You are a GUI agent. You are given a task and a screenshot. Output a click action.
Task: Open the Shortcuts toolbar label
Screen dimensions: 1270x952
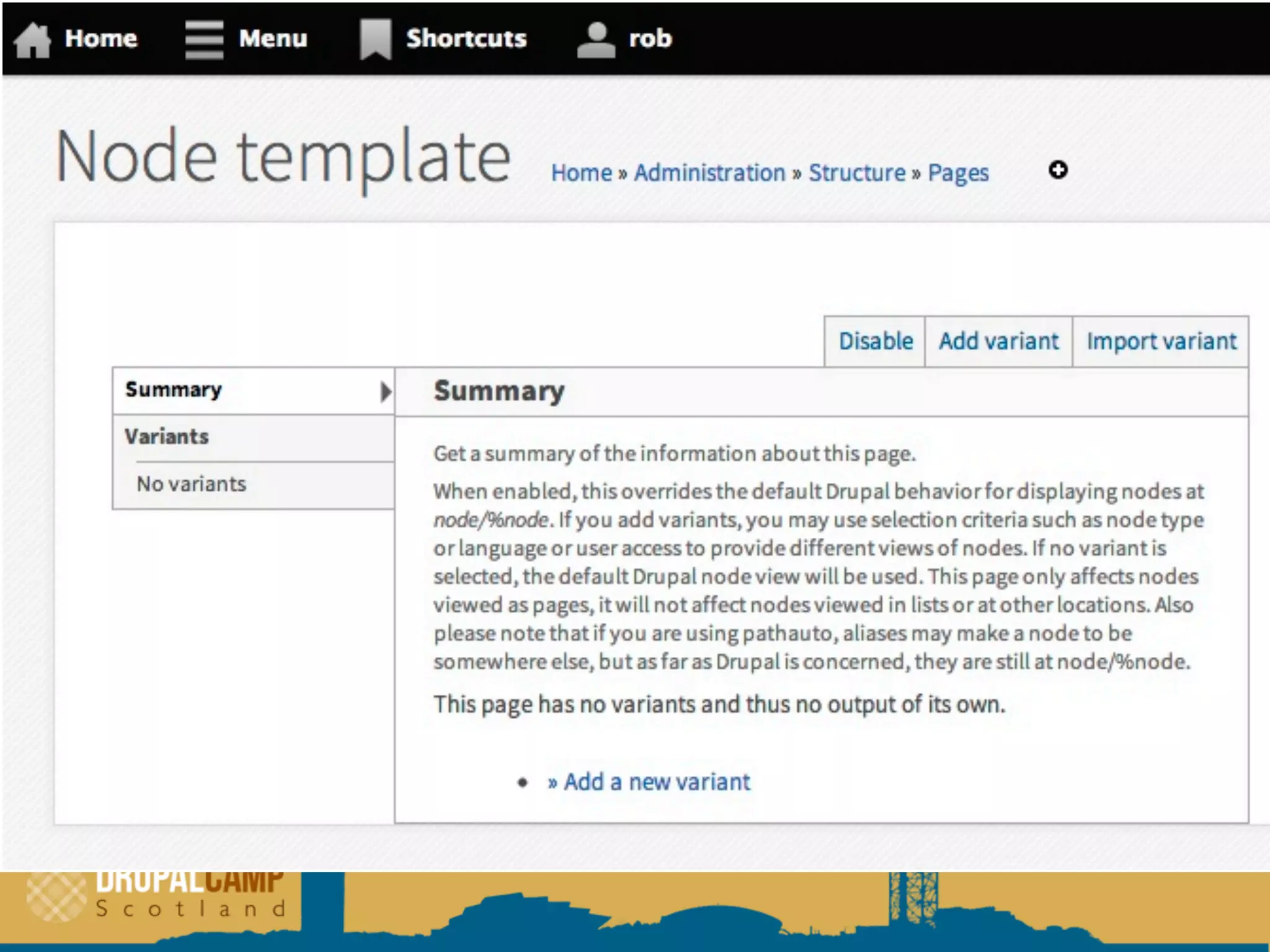pyautogui.click(x=466, y=38)
